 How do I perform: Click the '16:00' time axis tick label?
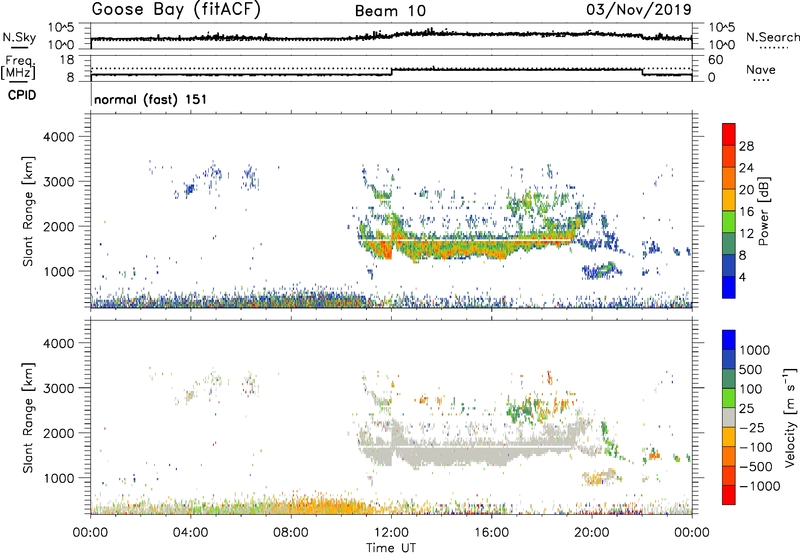click(491, 533)
